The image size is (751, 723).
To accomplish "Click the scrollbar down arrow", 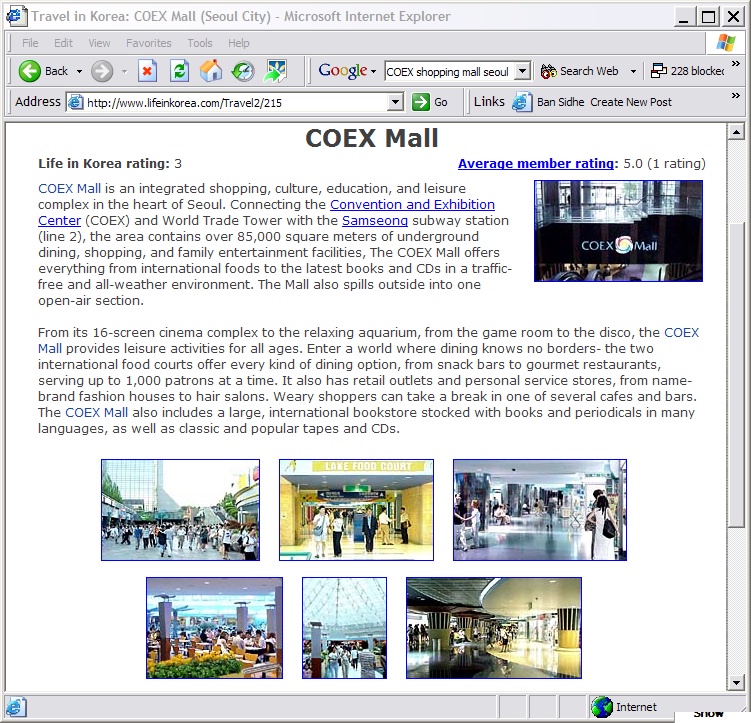I will 735,682.
